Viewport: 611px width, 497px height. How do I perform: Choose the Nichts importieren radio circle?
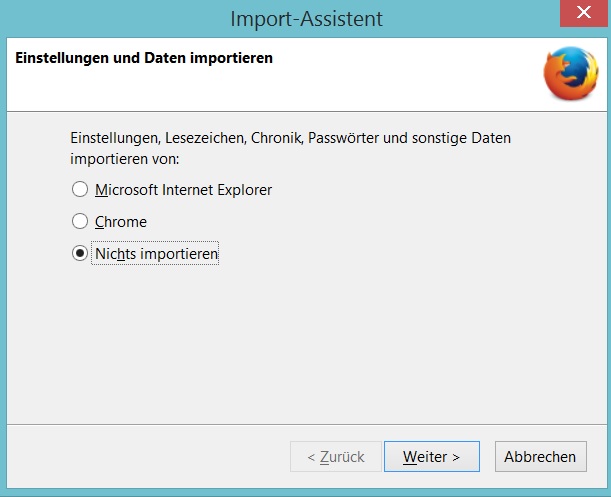point(80,253)
